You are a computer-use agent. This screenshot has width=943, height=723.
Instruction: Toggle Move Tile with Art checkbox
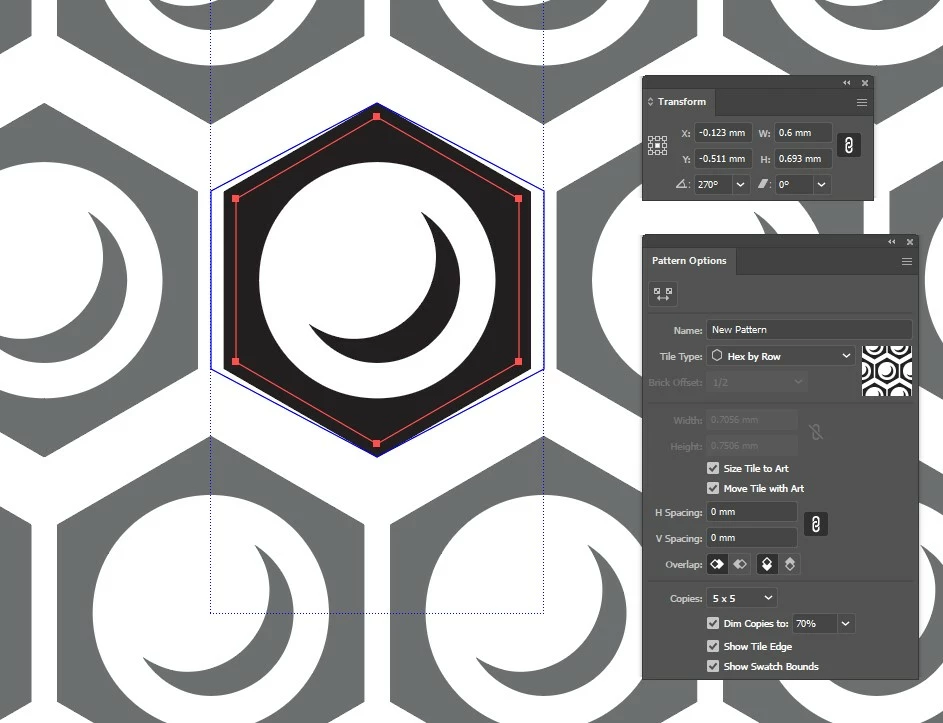[713, 488]
